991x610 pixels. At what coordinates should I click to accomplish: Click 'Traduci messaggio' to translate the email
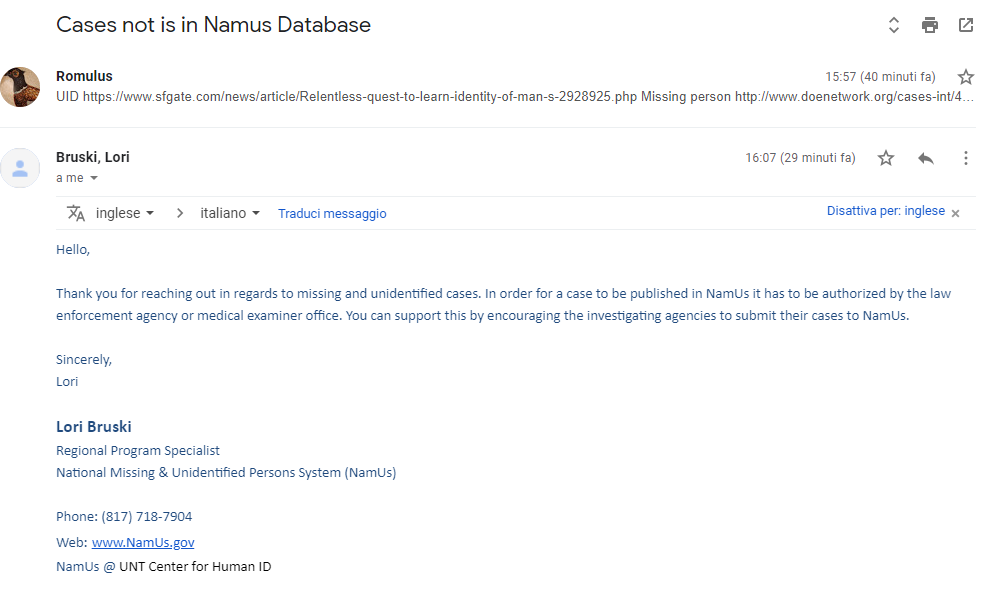pos(332,213)
